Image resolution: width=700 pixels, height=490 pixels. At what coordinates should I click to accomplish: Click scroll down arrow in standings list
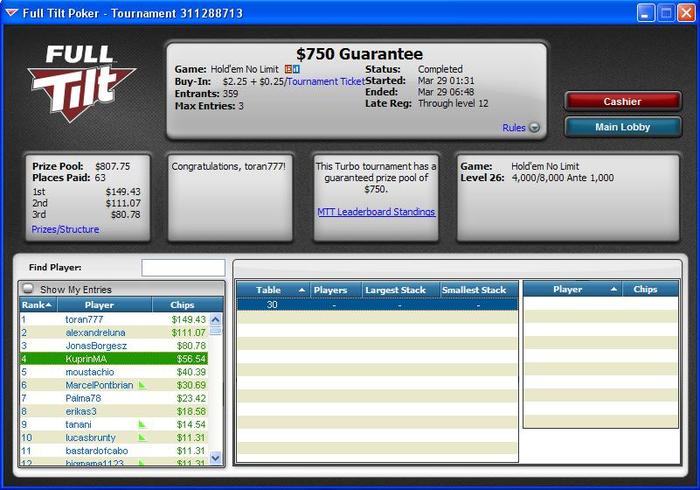216,457
